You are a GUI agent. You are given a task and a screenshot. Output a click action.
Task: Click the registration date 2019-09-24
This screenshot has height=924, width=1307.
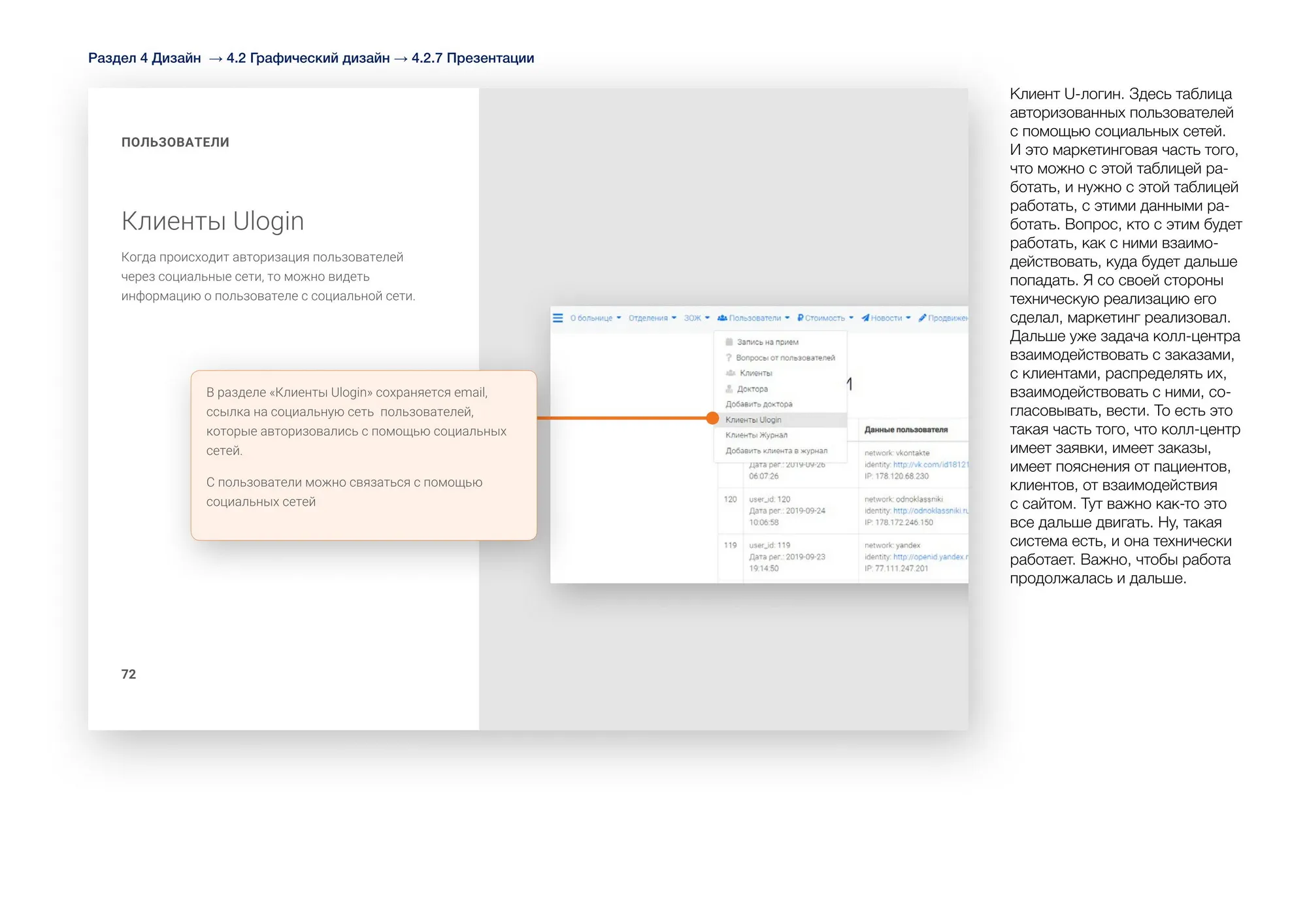click(805, 511)
